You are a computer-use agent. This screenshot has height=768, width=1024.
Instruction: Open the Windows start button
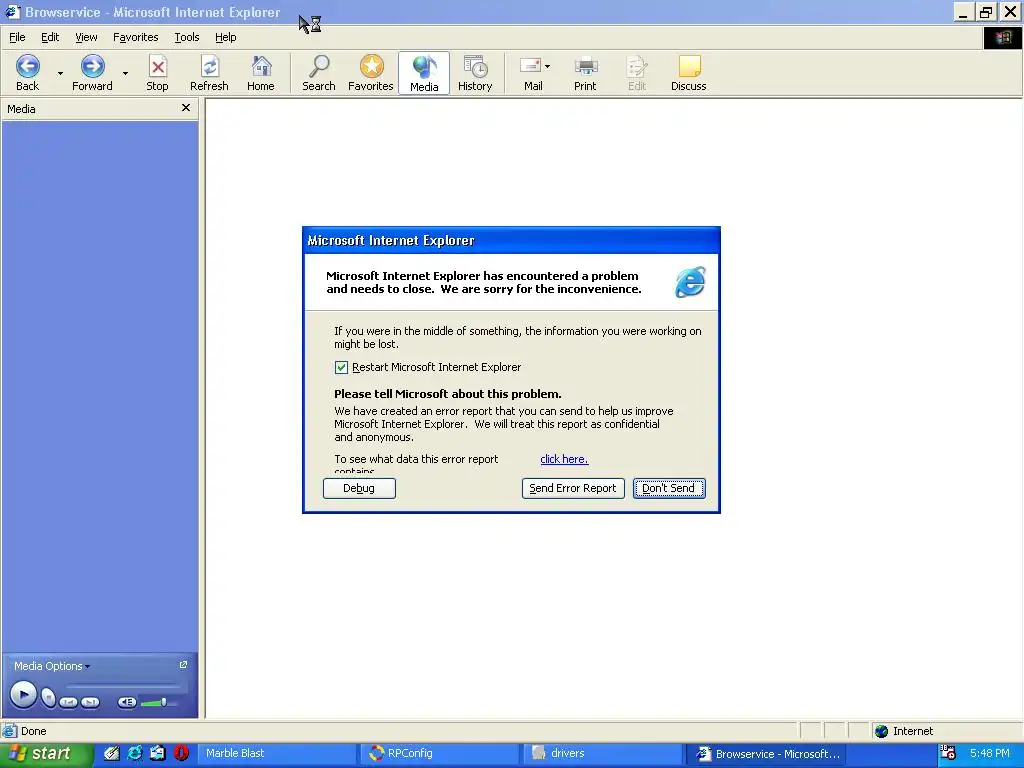click(x=46, y=754)
